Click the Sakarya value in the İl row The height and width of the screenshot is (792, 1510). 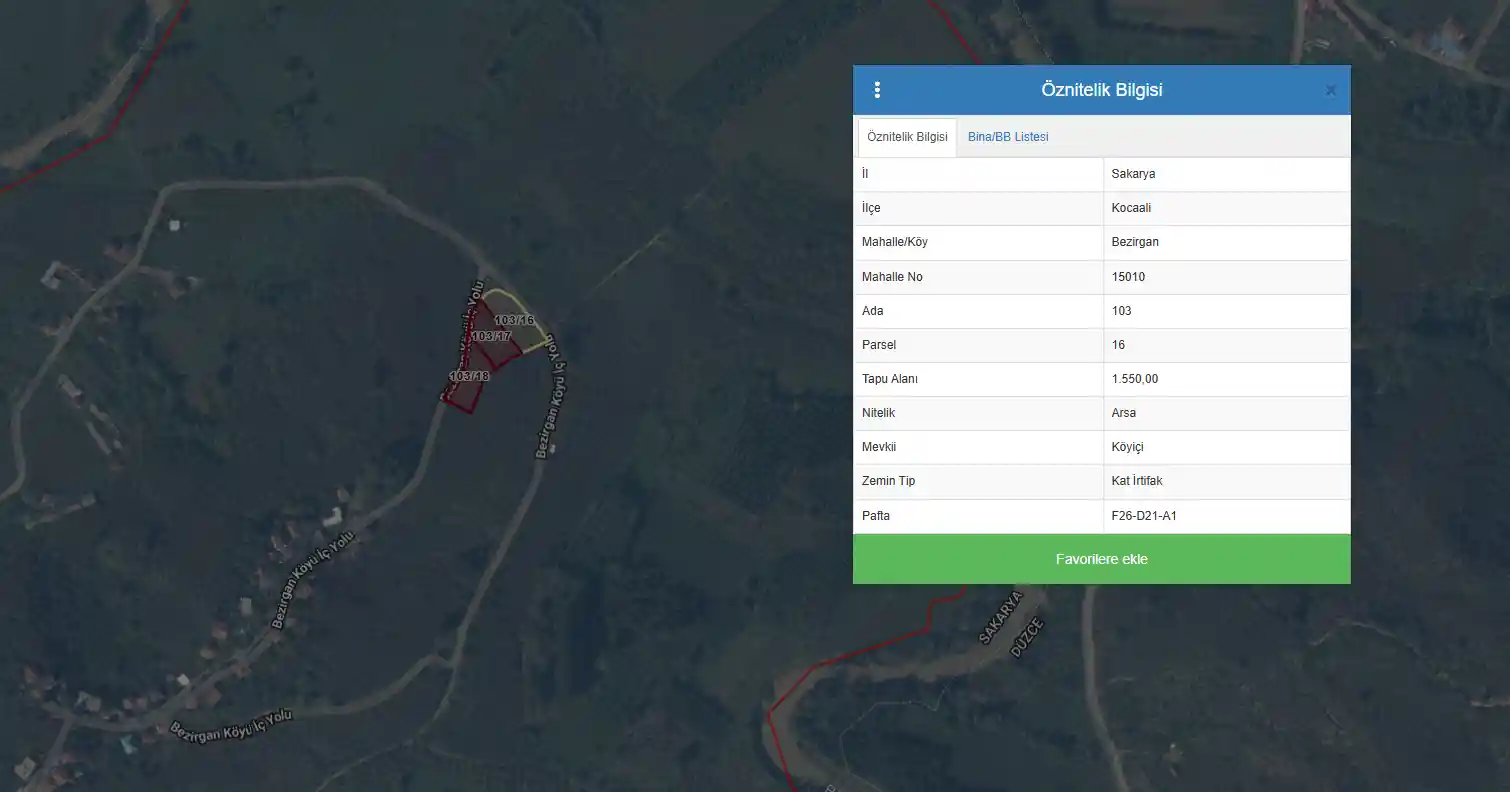click(1134, 174)
